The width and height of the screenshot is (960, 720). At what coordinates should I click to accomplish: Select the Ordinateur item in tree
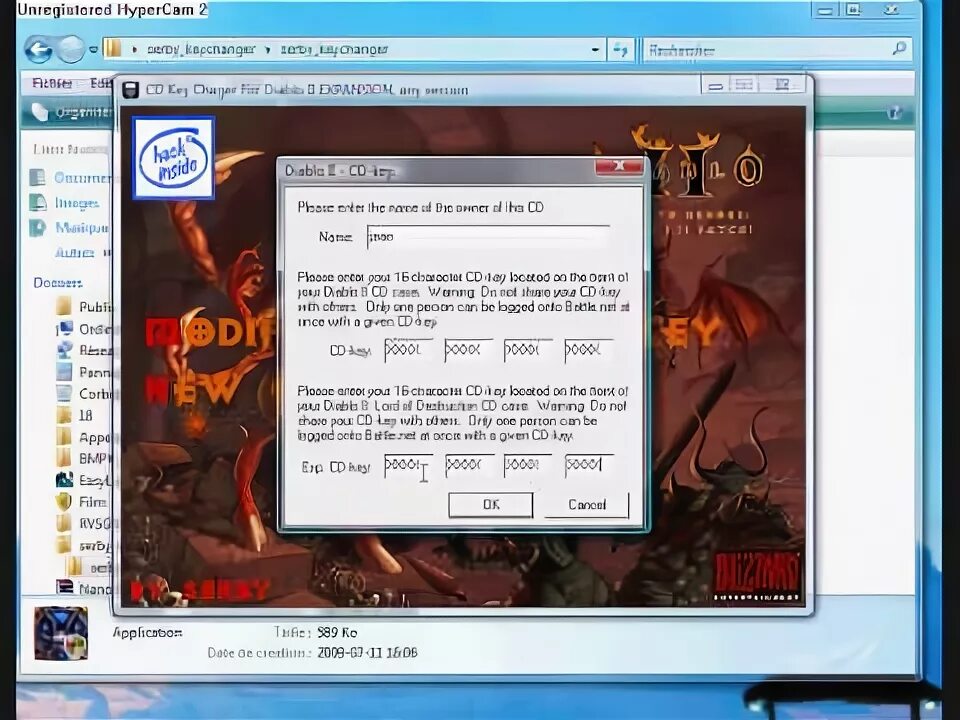84,329
